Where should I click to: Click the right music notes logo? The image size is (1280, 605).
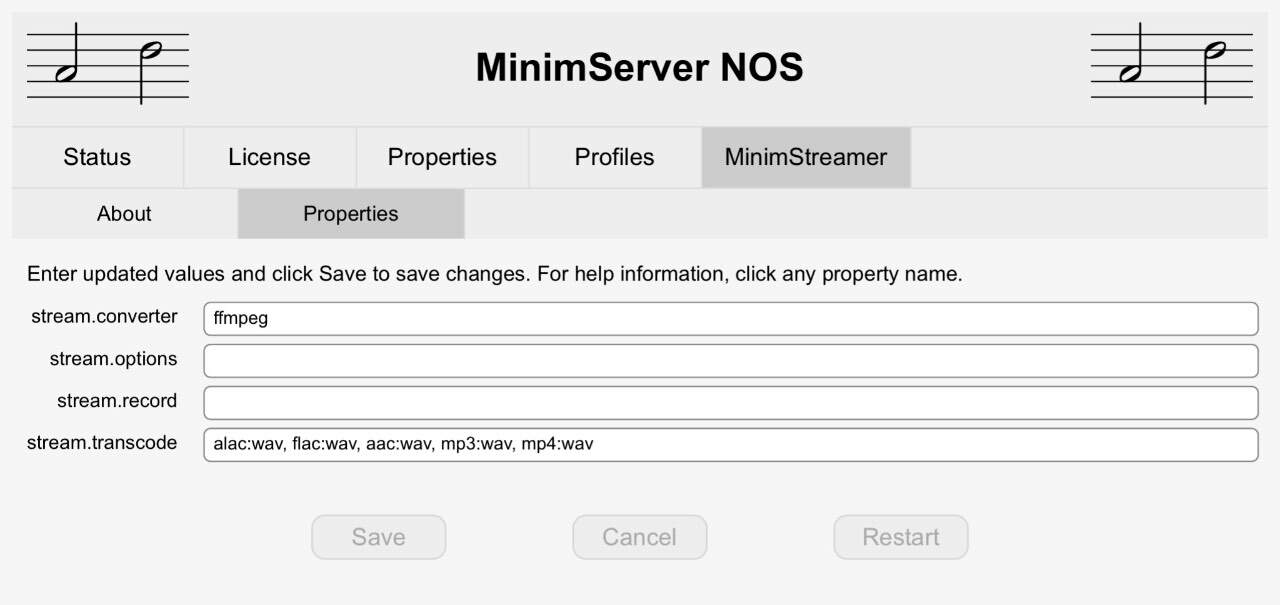pos(1172,65)
